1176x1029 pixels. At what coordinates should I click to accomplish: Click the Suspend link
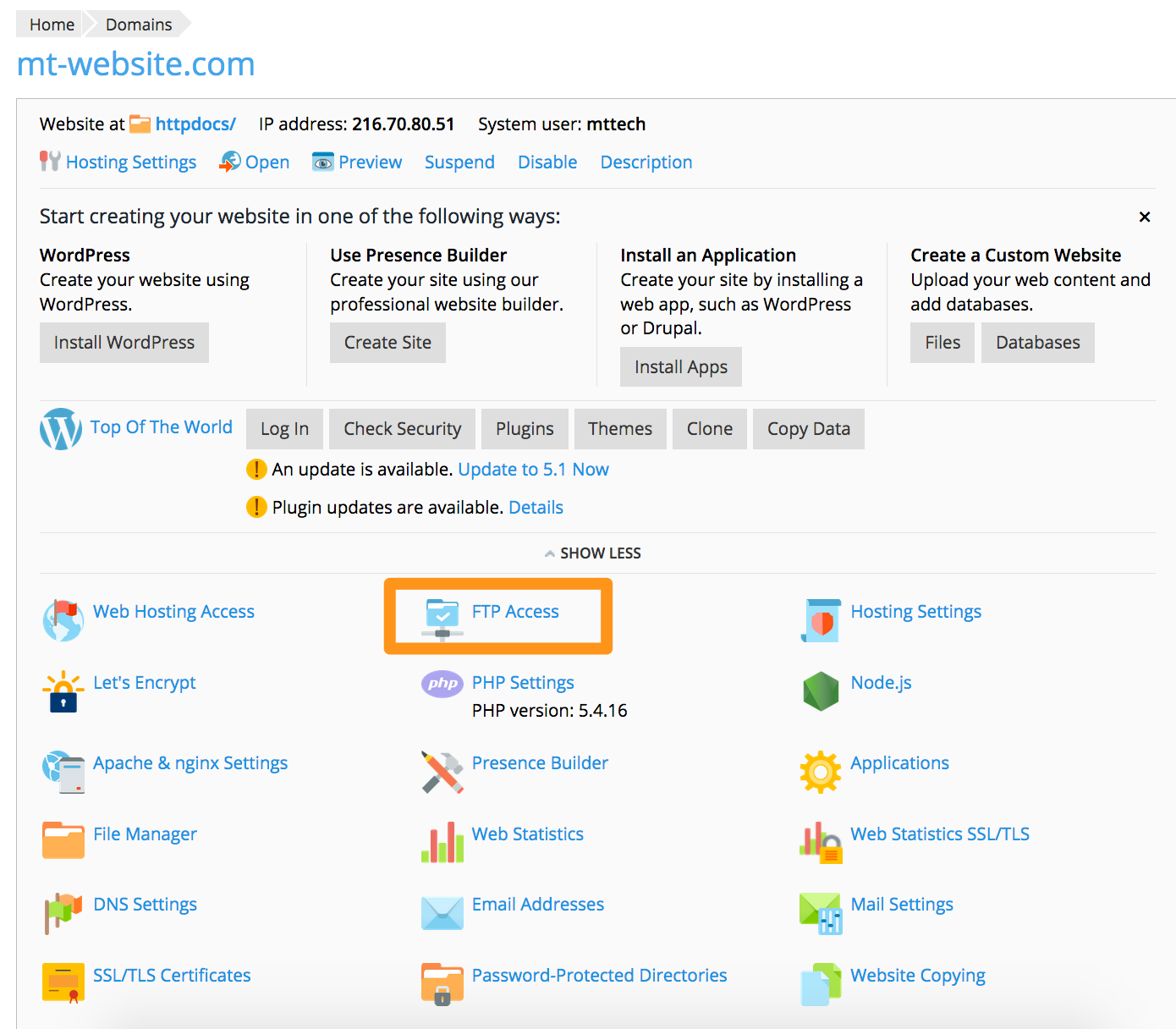pos(459,162)
